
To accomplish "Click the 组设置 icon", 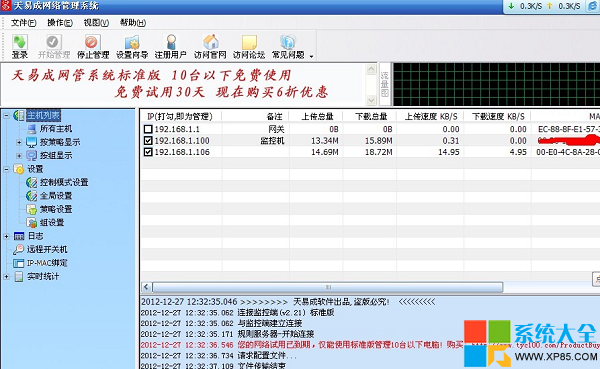I will pyautogui.click(x=31, y=222).
